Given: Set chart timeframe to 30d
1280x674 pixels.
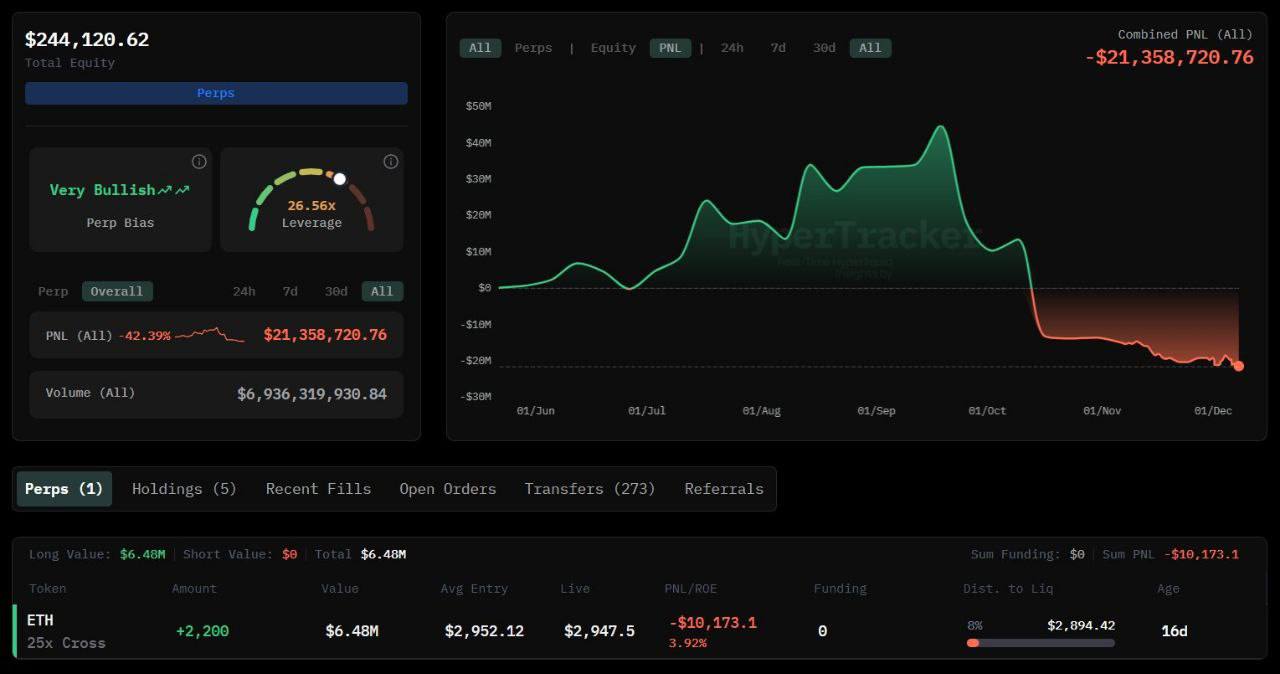Looking at the screenshot, I should 824,48.
